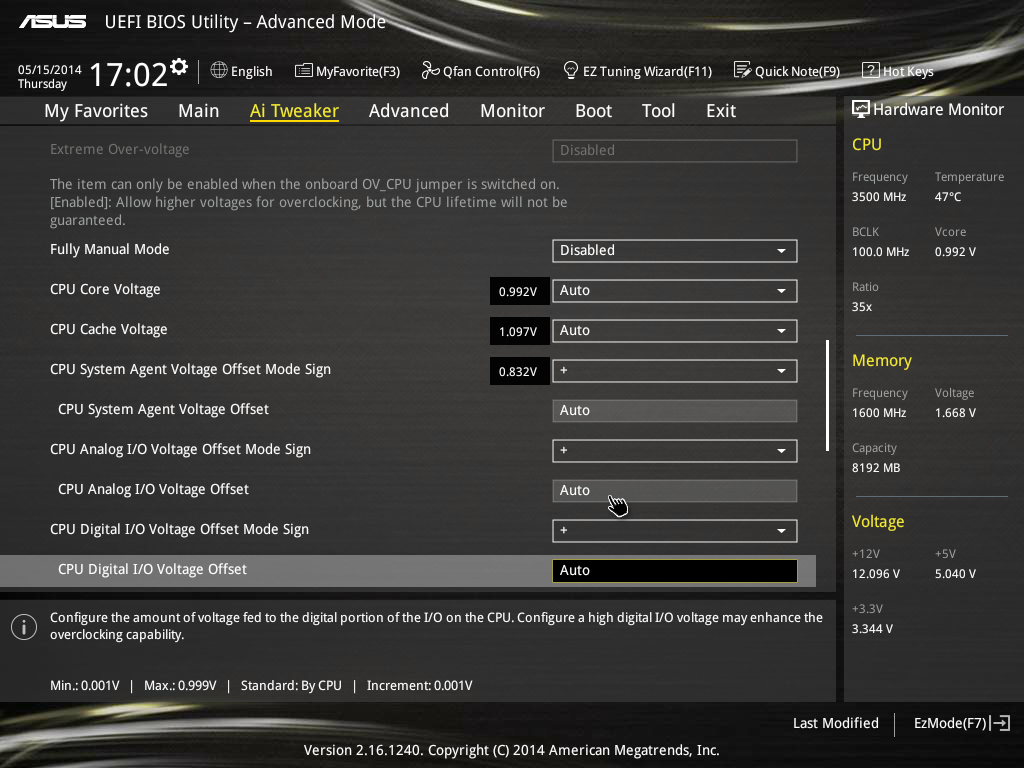Open the My Favorites tab
The width and height of the screenshot is (1024, 768).
[96, 111]
